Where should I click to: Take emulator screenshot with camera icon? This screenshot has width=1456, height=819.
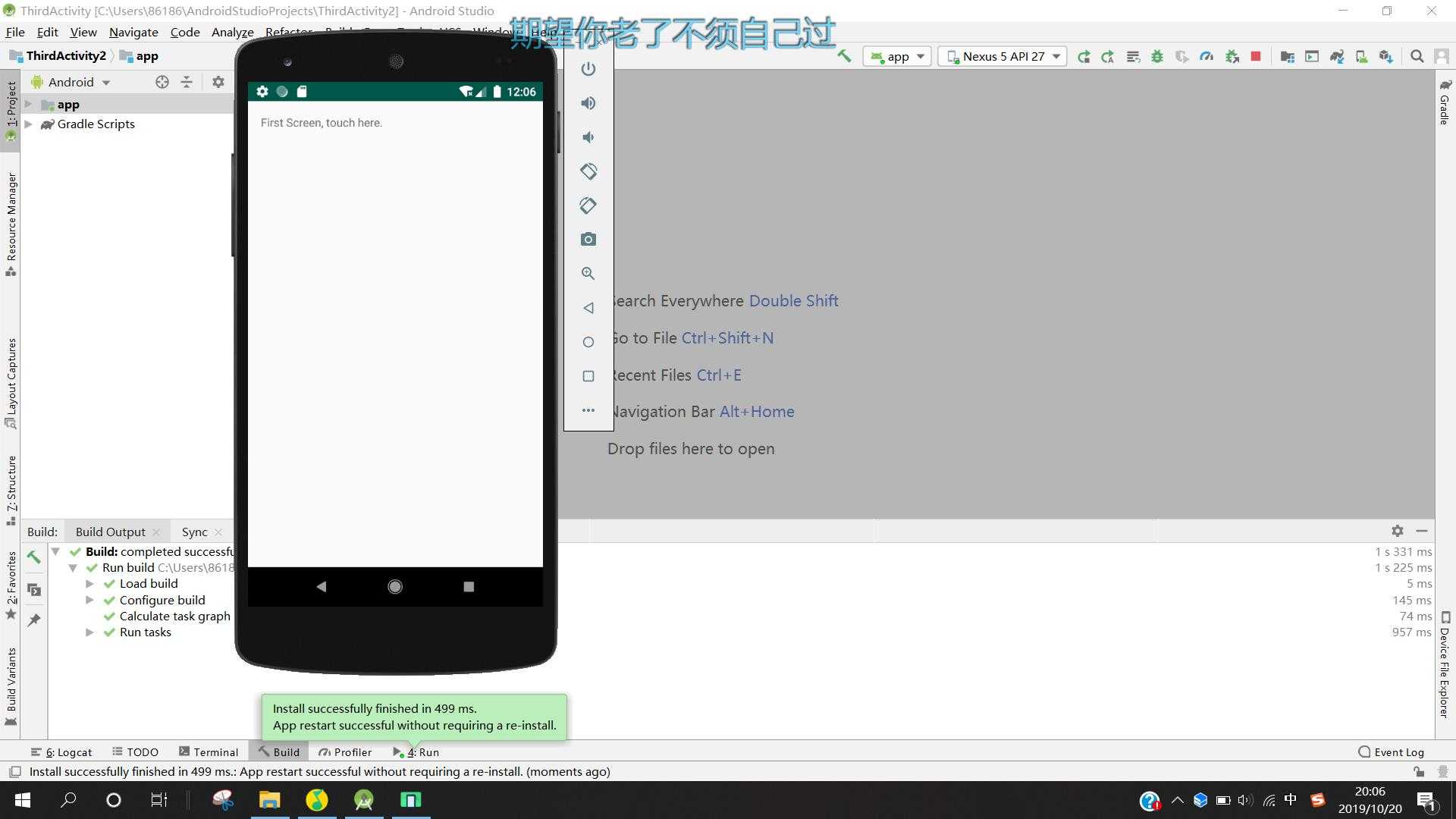[x=588, y=240]
